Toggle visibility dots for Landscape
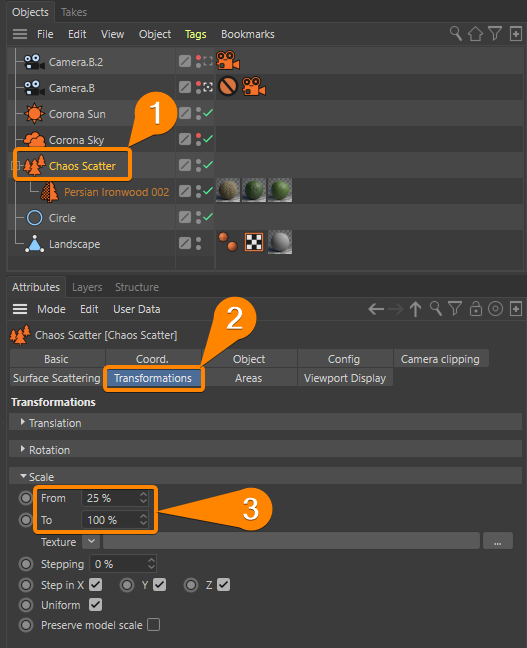Viewport: 527px width, 648px height. (198, 243)
